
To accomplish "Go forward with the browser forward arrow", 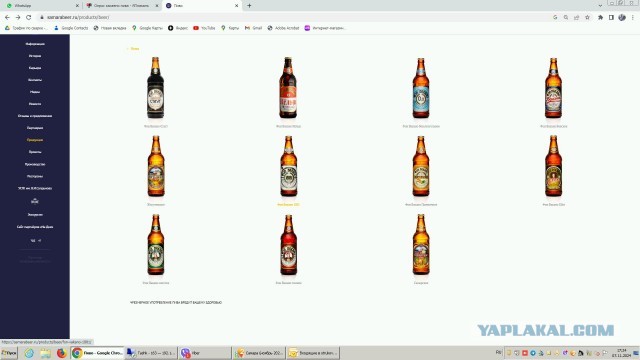I will click(x=18, y=17).
